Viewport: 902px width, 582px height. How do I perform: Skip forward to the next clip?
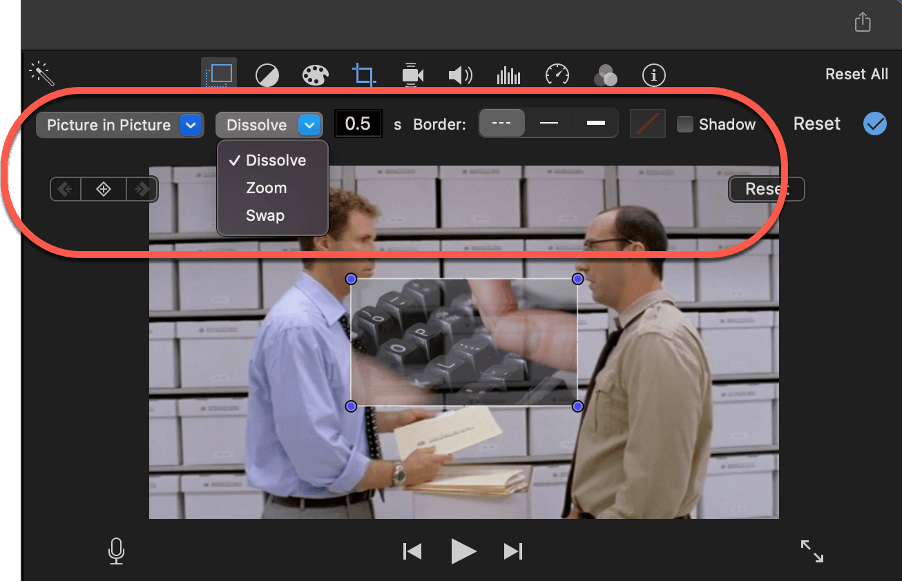click(513, 552)
